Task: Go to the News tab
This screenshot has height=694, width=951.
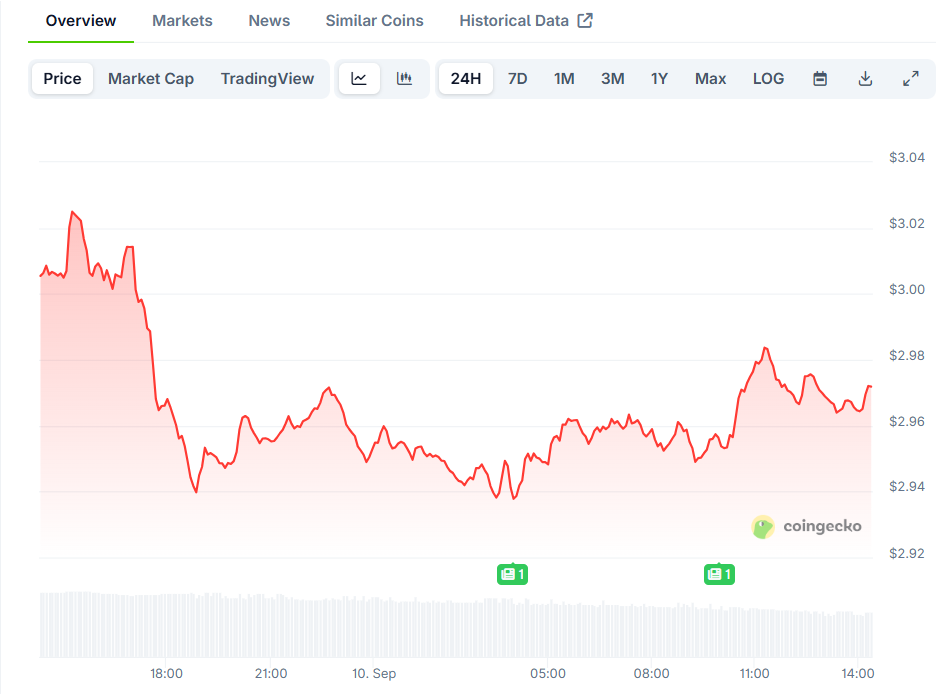Action: click(x=269, y=21)
